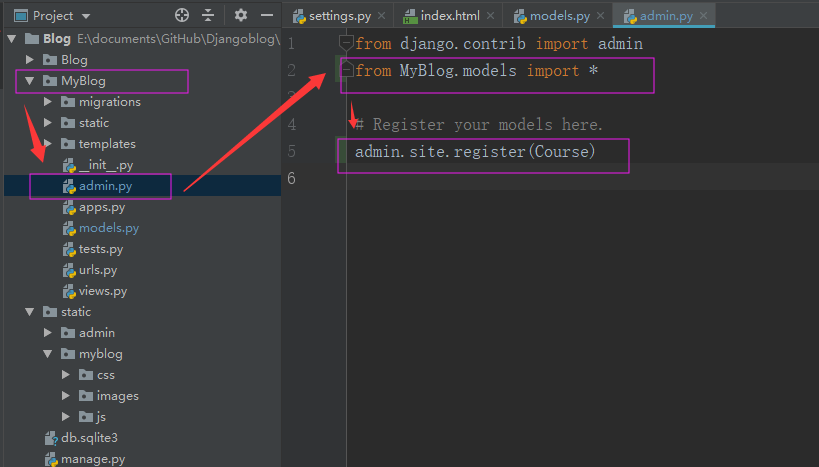The height and width of the screenshot is (467, 819).
Task: Hide the Project tool window with minus icon
Action: (x=267, y=15)
